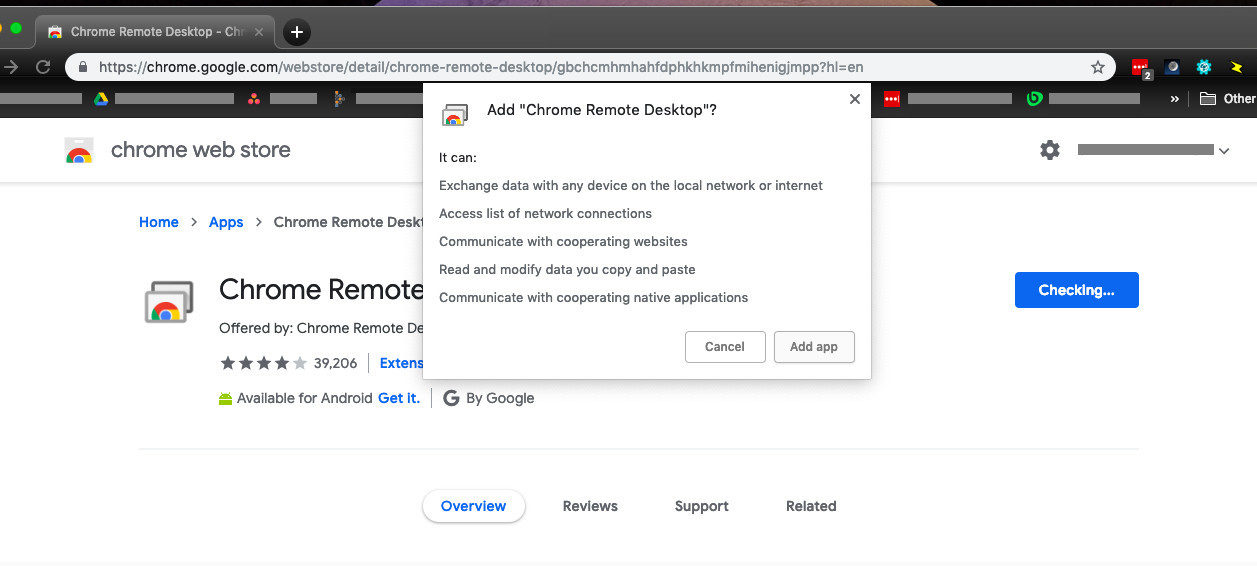Open the Chrome Web Store settings gear

pos(1049,150)
